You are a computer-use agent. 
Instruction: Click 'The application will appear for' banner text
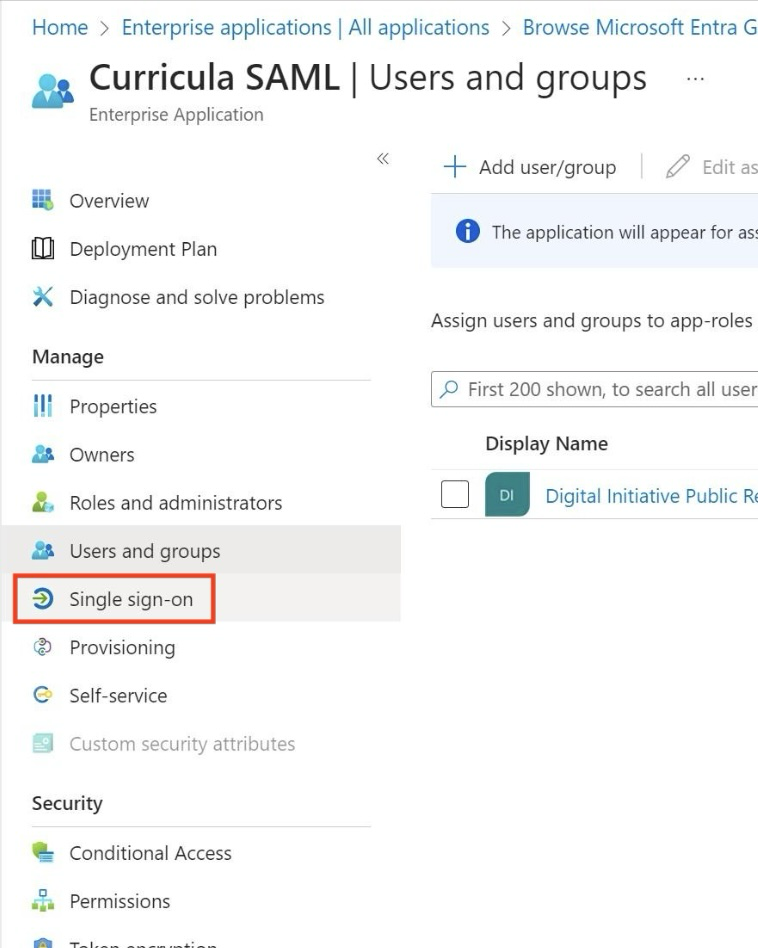point(624,232)
